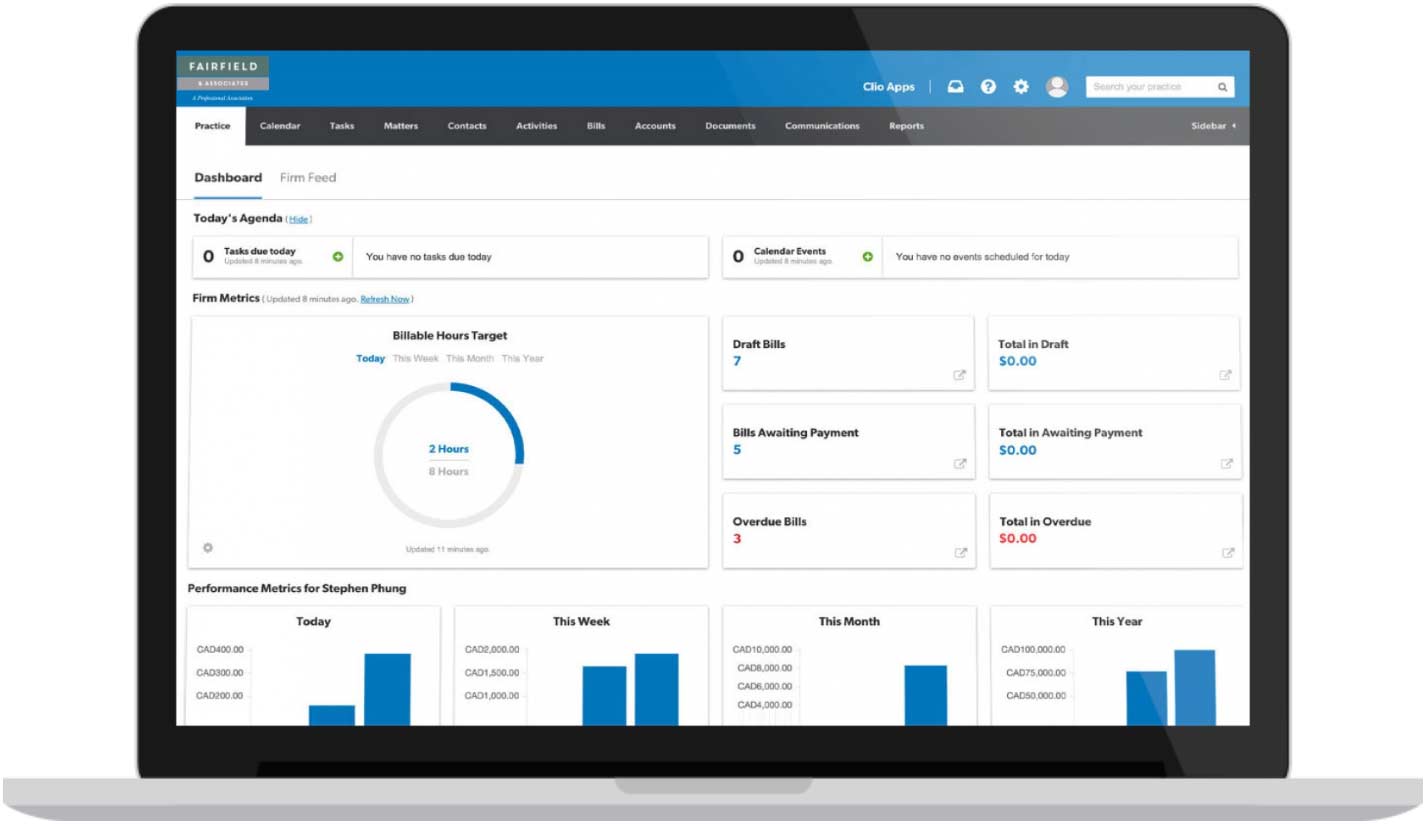Hide Today's Agenda section
The image size is (1426, 824).
click(x=299, y=219)
